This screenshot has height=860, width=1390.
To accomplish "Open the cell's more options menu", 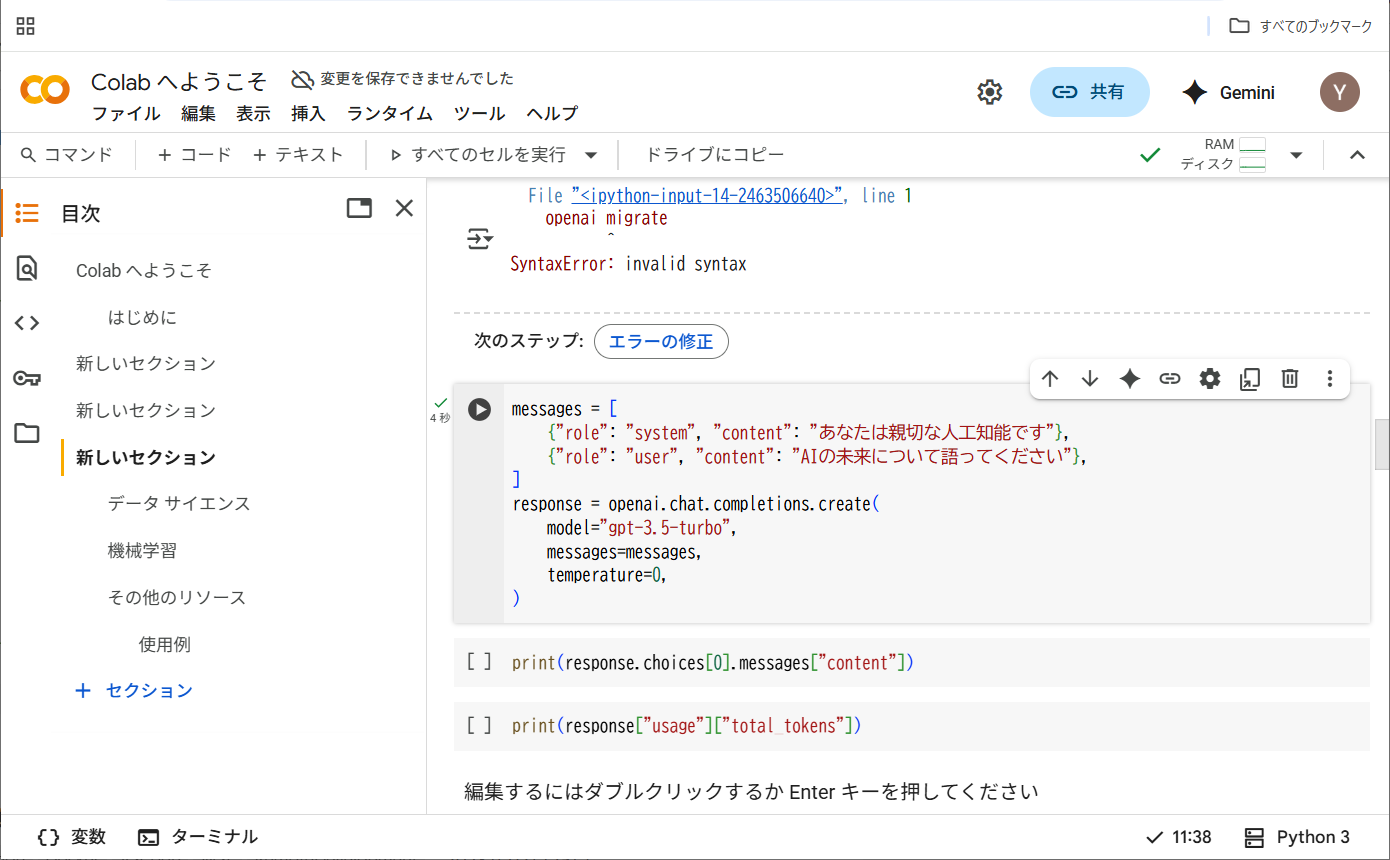I will click(x=1330, y=378).
